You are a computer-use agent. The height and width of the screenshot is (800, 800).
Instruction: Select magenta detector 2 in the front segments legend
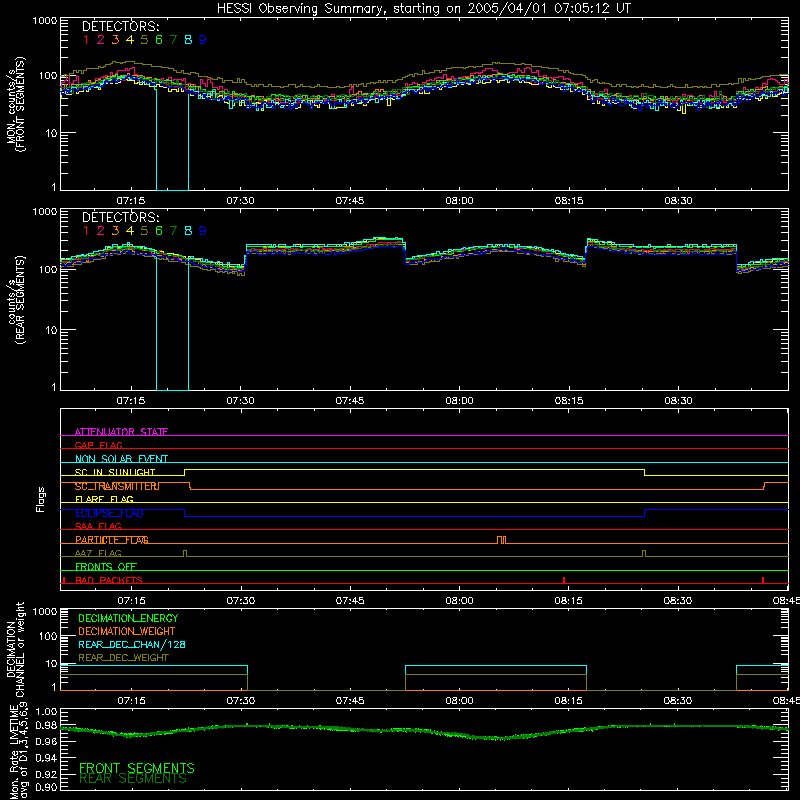(x=101, y=40)
